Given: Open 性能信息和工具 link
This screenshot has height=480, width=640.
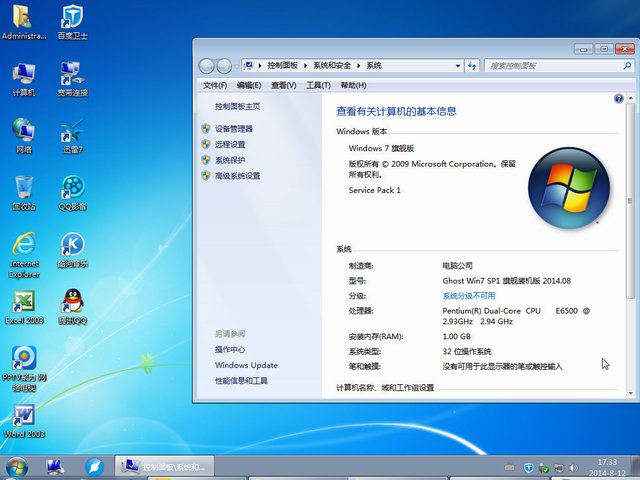Looking at the screenshot, I should coord(241,381).
